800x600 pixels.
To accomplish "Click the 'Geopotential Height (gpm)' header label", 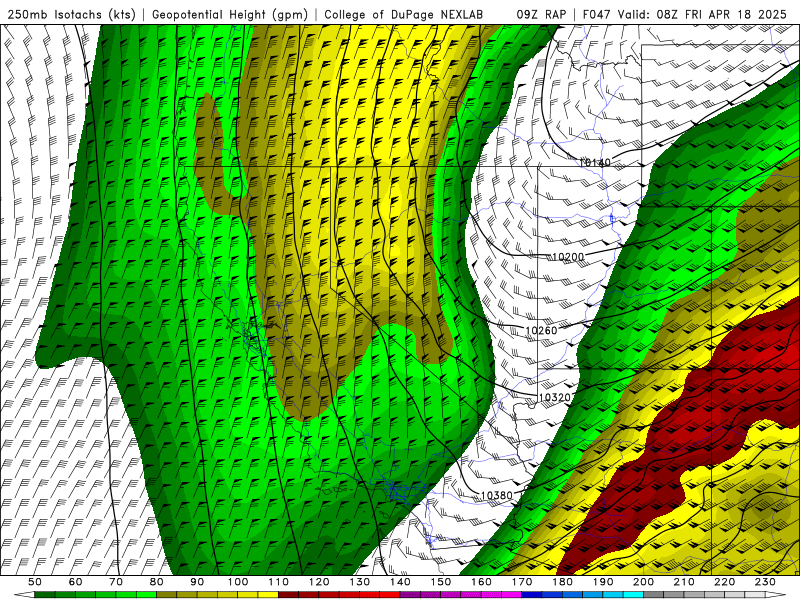I will [230, 14].
